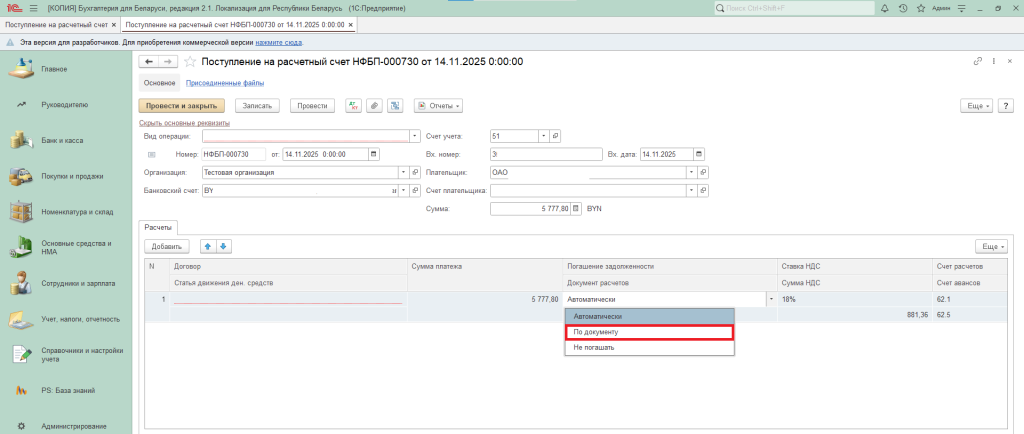
Task: Expand the Плательщик dropdown arrow
Action: pos(691,172)
